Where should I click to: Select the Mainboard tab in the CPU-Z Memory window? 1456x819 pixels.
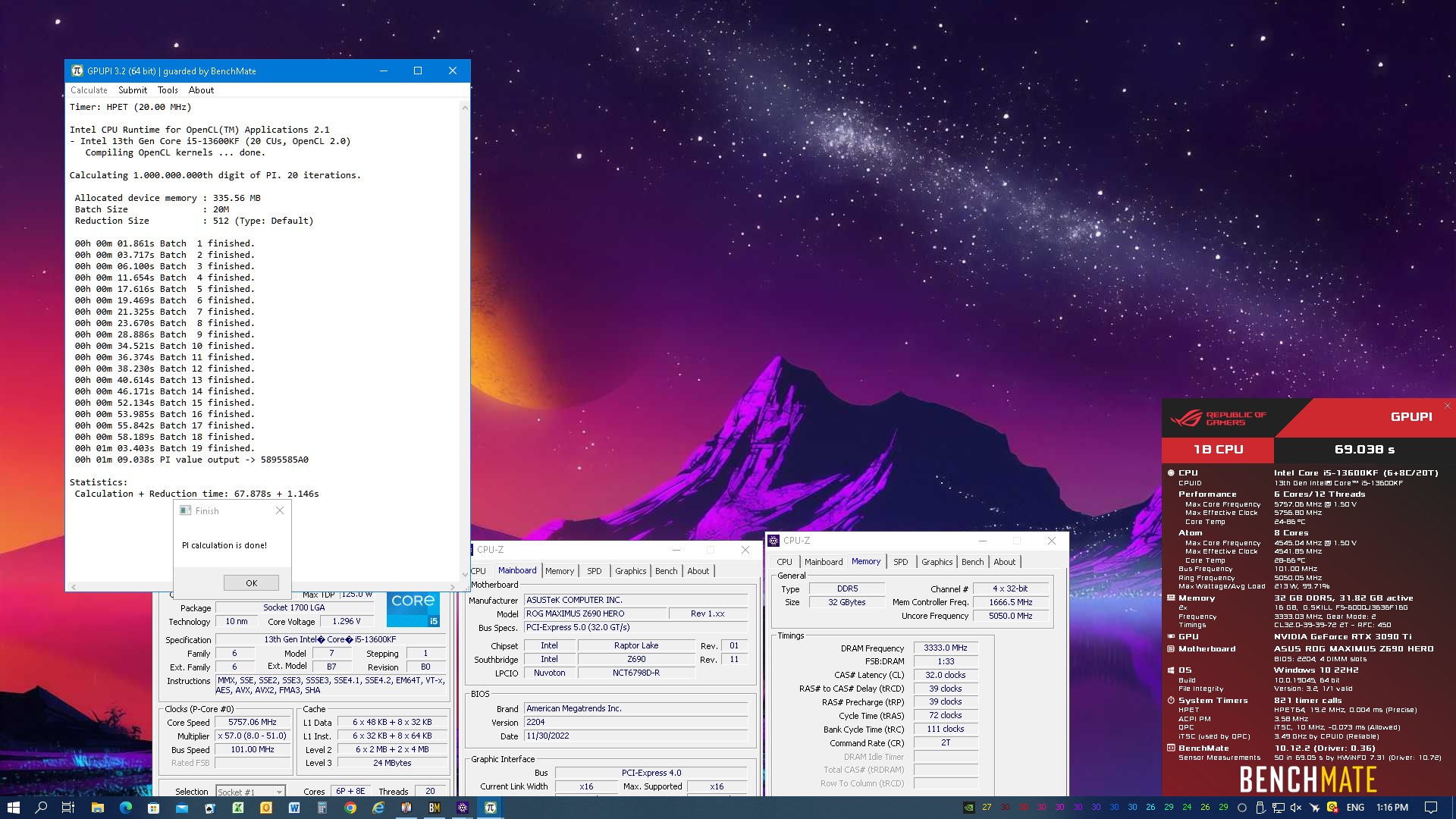824,562
